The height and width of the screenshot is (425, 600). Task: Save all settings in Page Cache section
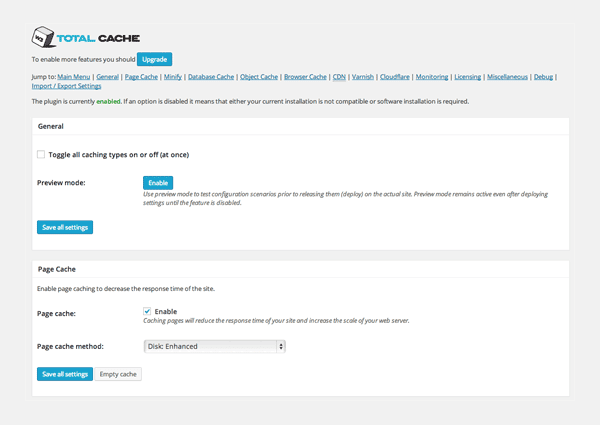(x=65, y=374)
